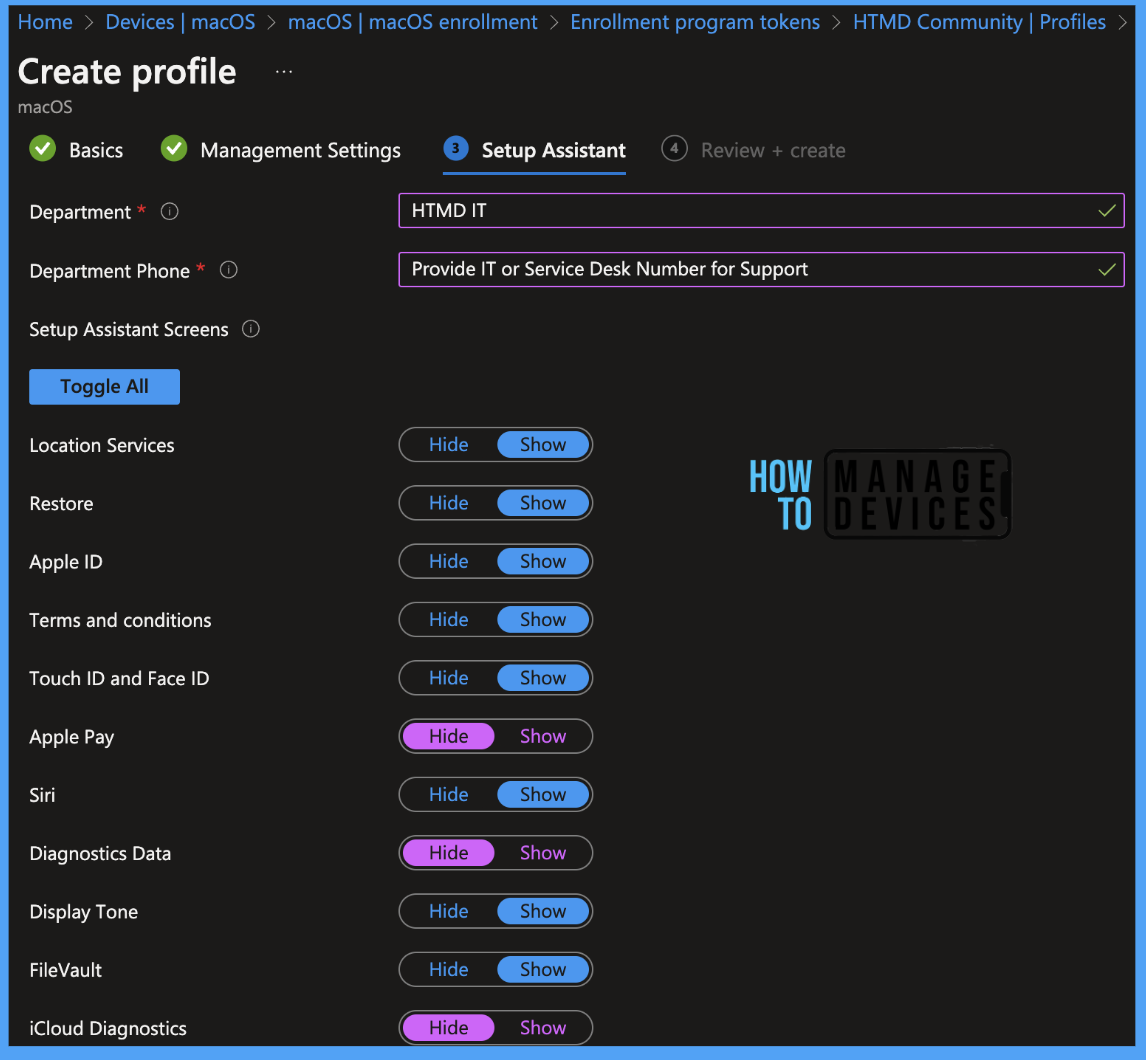Set Terms and conditions to Hide
1146x1060 pixels.
click(449, 619)
